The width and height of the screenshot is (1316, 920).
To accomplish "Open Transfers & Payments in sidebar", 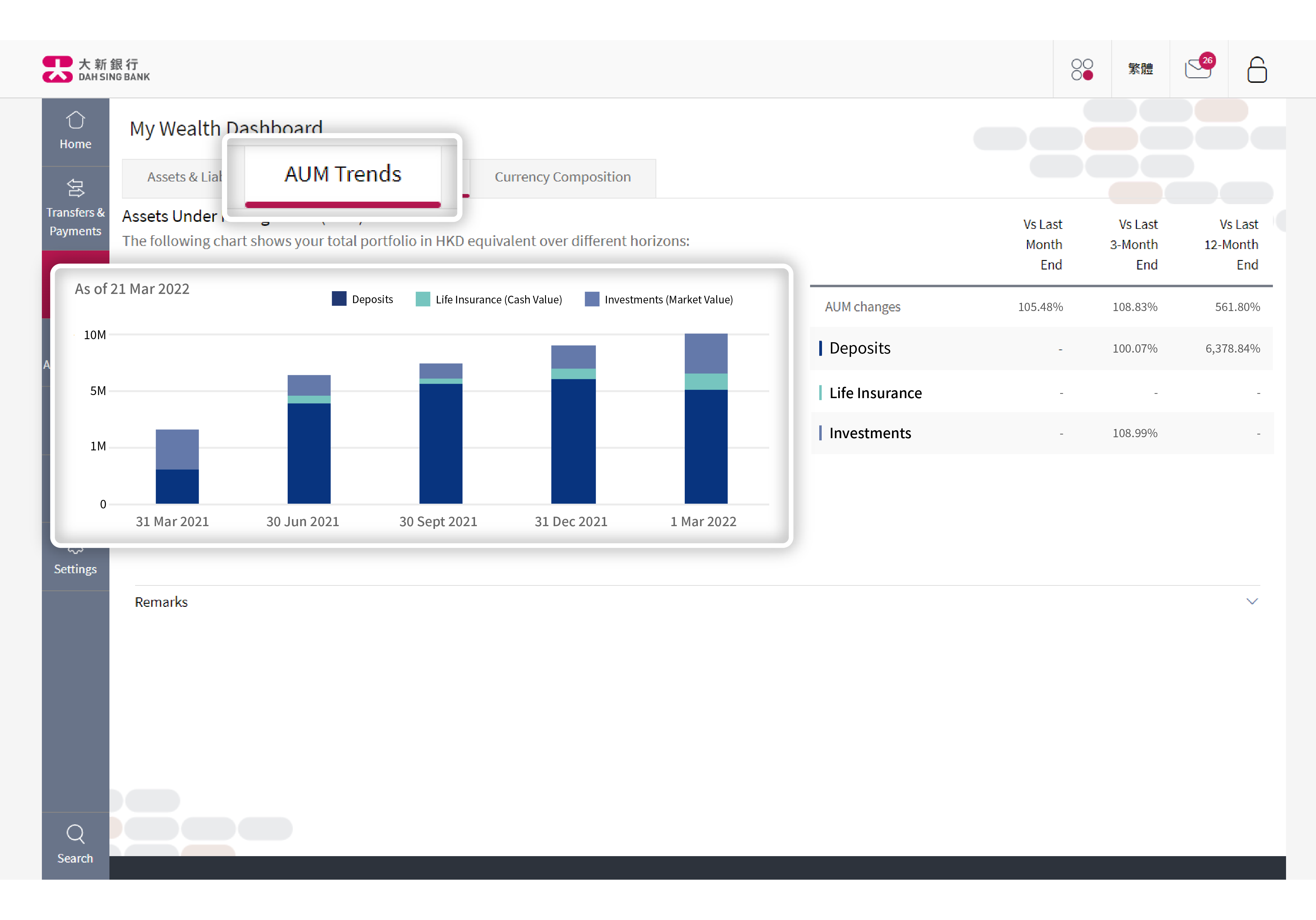I will pos(75,208).
